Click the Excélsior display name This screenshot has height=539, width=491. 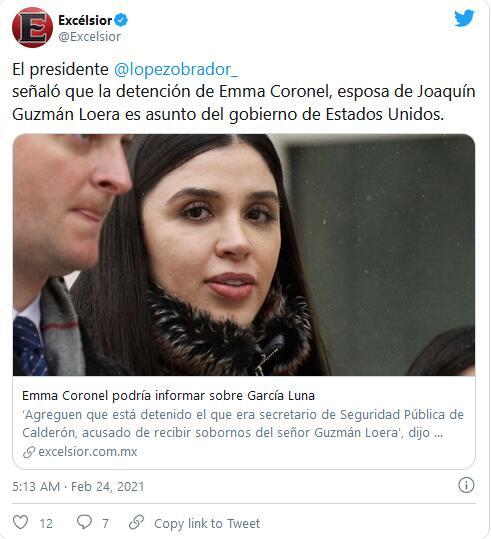[85, 20]
